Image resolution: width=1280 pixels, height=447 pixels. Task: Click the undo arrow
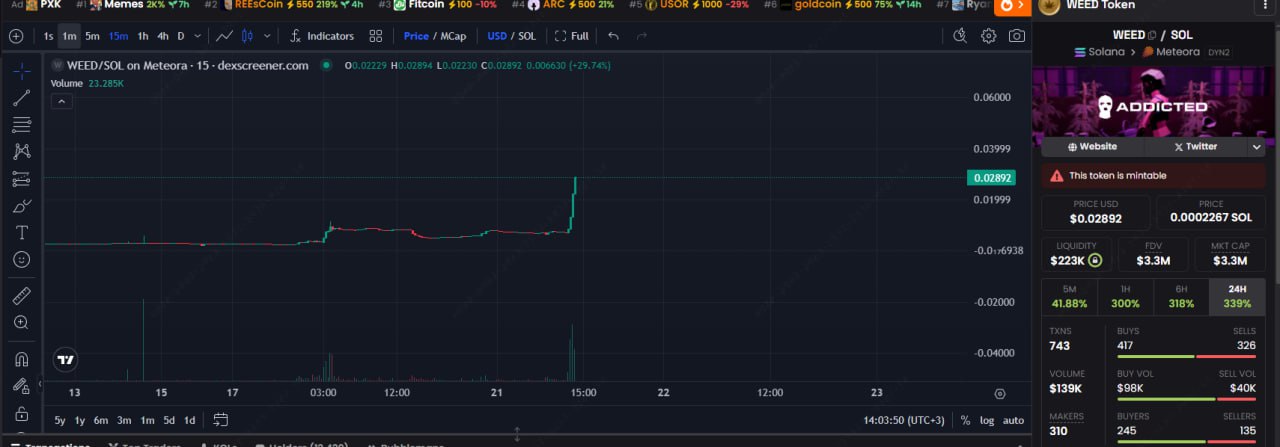[613, 36]
